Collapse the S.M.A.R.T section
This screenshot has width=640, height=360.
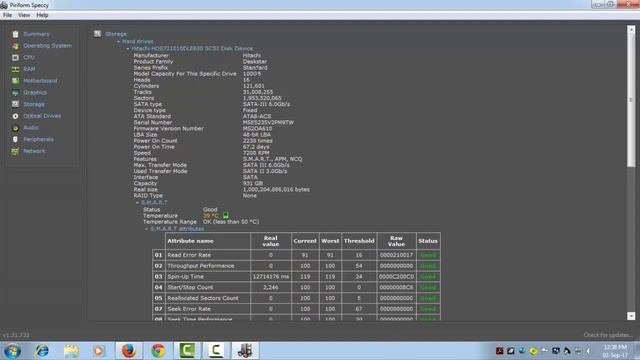coord(137,203)
